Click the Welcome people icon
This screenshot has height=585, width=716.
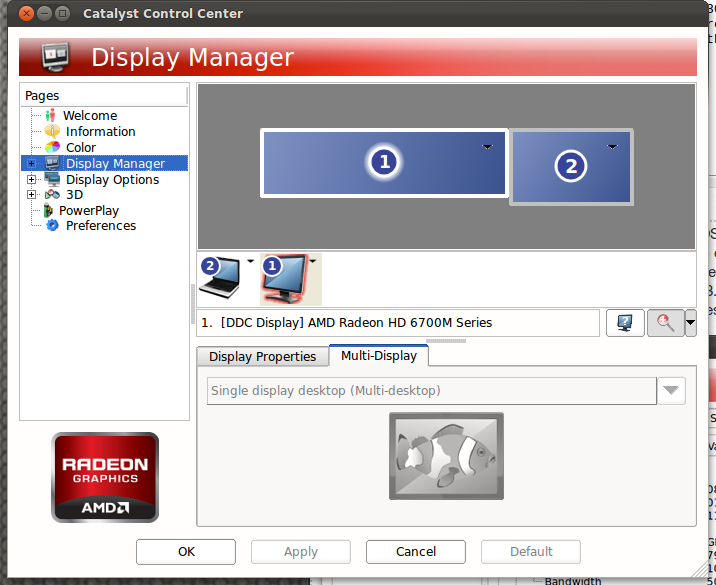pyautogui.click(x=51, y=115)
